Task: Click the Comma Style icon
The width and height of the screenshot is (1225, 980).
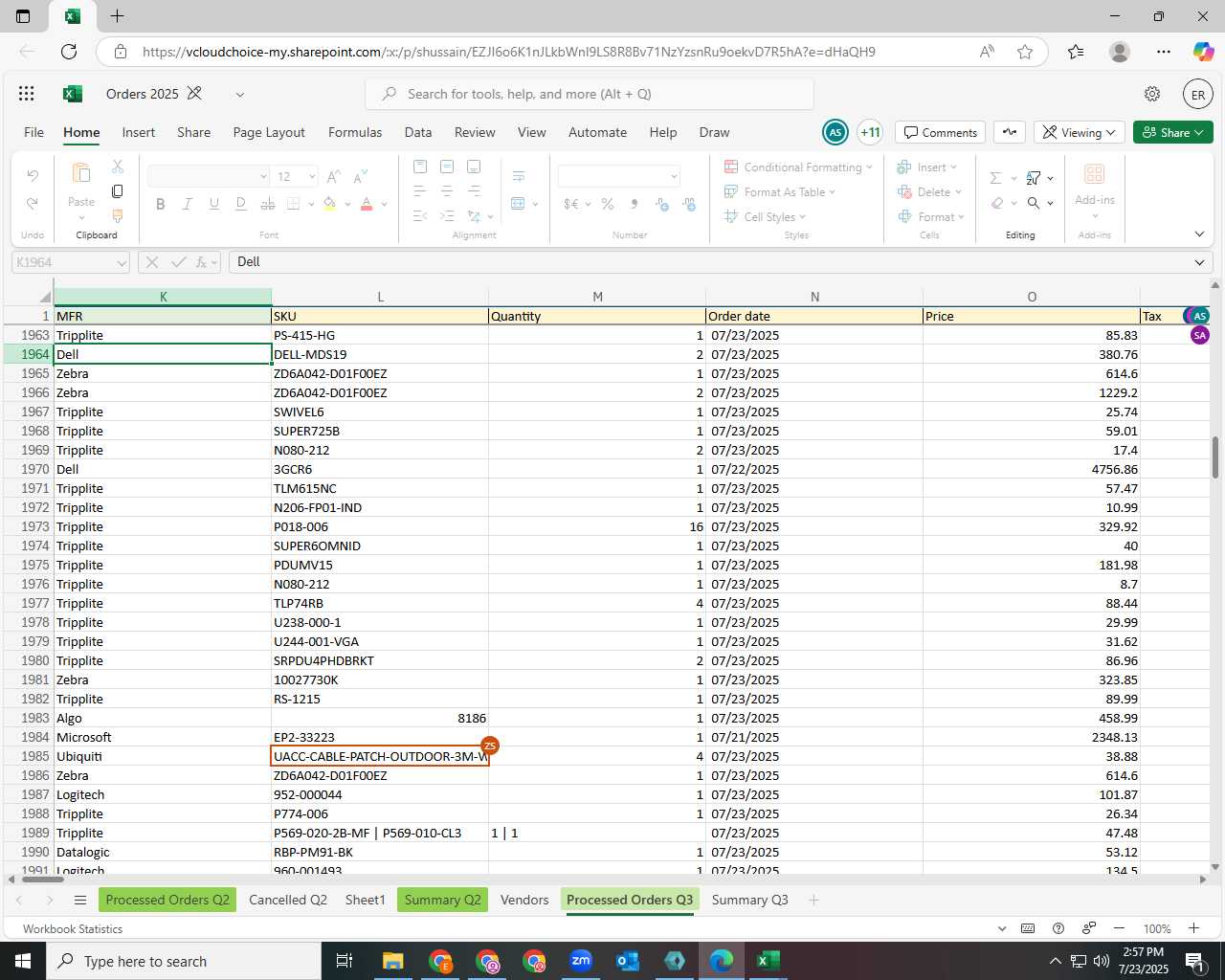Action: pyautogui.click(x=634, y=203)
